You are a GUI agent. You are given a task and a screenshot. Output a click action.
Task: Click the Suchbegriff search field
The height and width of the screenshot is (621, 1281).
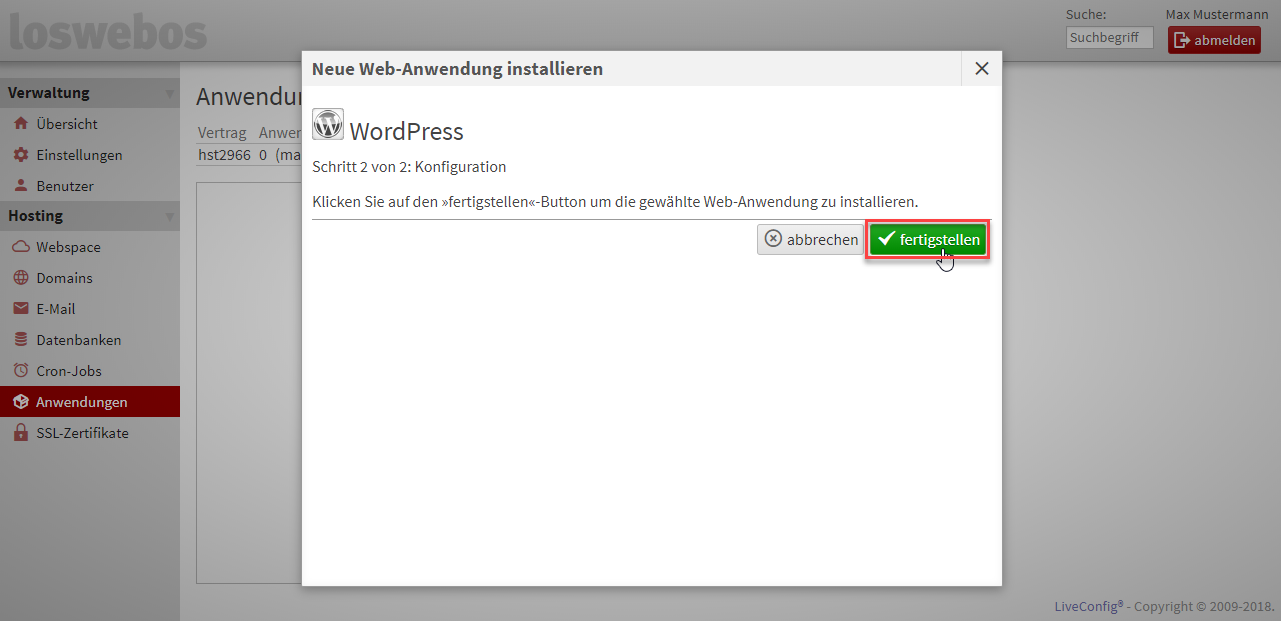point(1109,38)
